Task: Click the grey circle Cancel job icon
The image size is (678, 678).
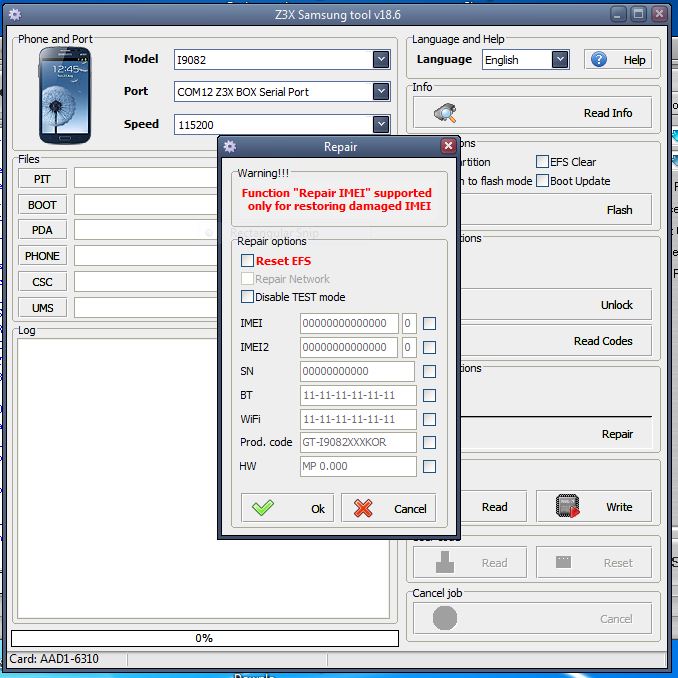Action: coord(445,618)
